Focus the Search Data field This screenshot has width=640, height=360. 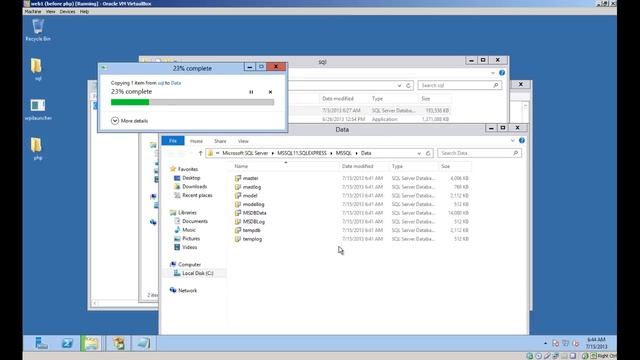pyautogui.click(x=479, y=153)
